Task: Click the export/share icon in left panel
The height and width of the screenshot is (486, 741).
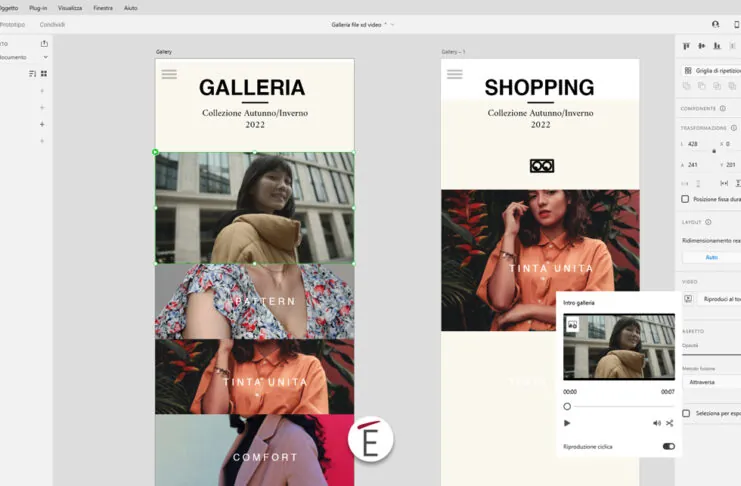Action: coord(44,43)
